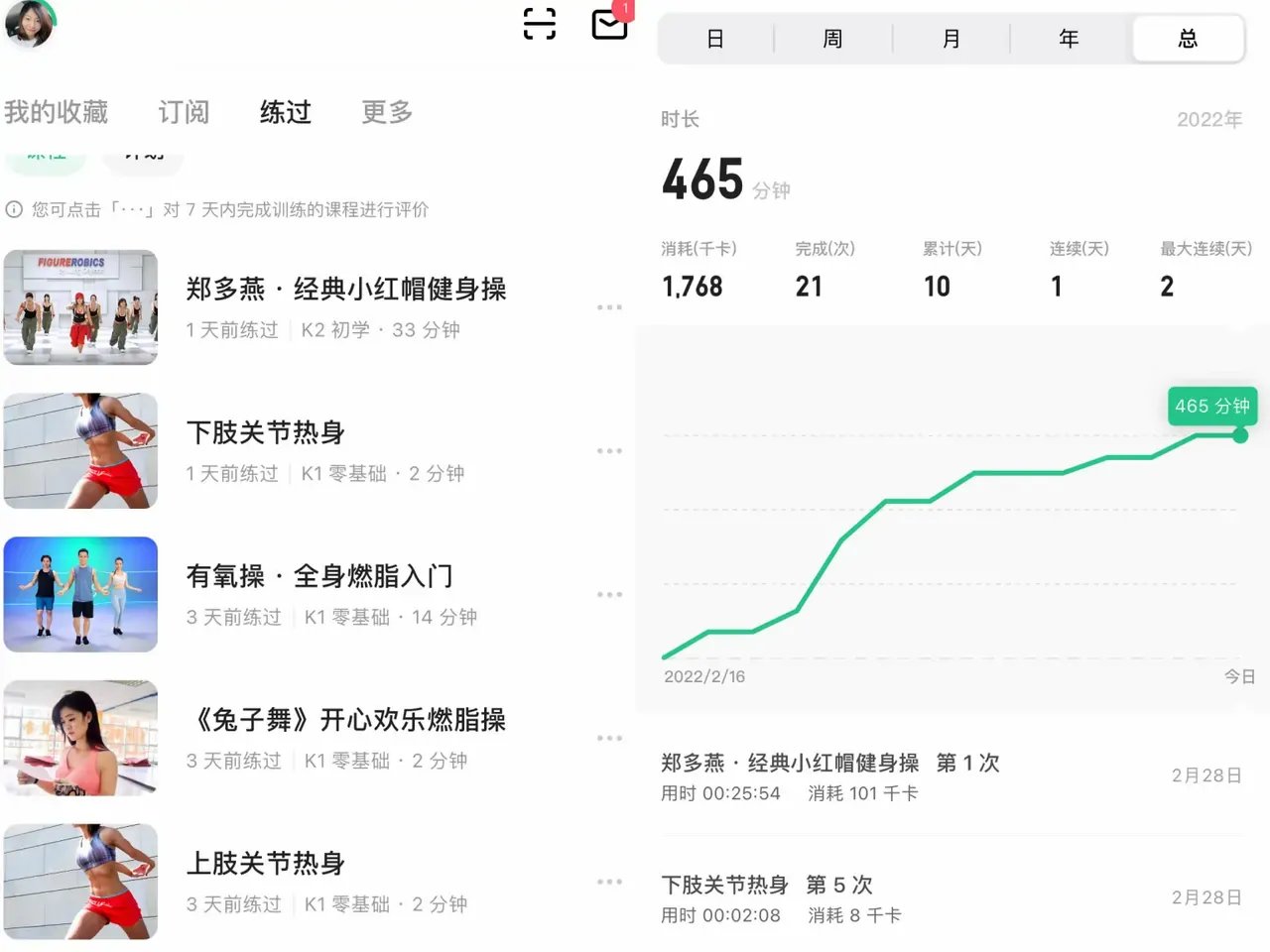Tap the 465 分钟 total duration
Screen dimensions: 1270x952
[x=725, y=180]
